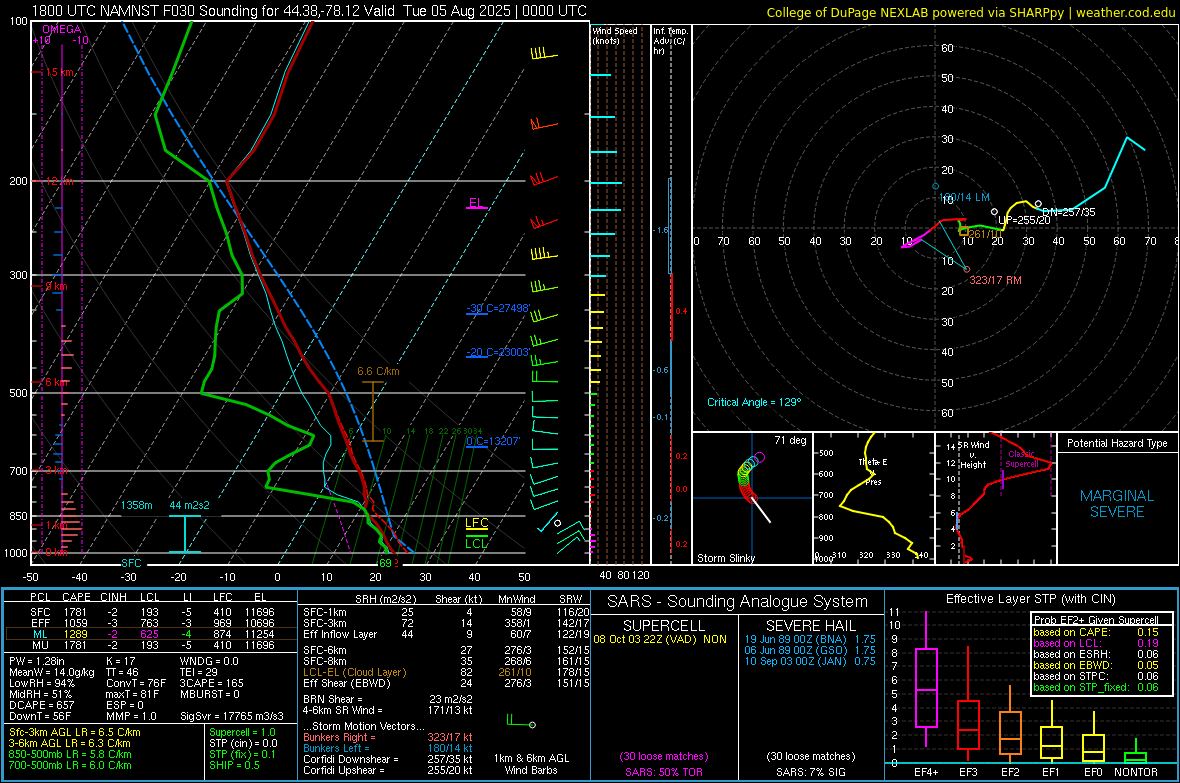Click the Critical Angle = 129° text
This screenshot has width=1180, height=783.
(x=754, y=402)
